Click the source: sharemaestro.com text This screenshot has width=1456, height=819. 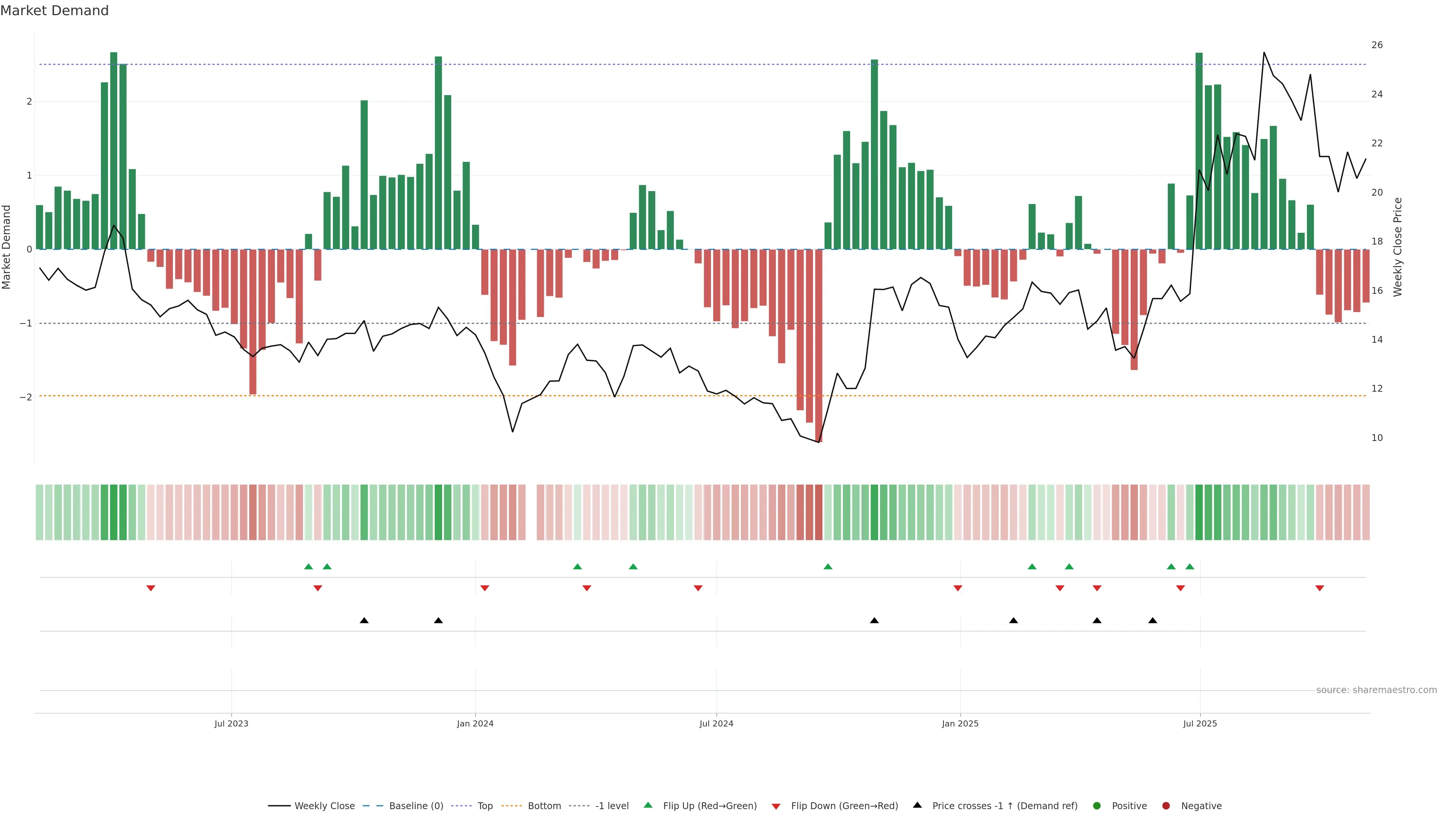1376,690
